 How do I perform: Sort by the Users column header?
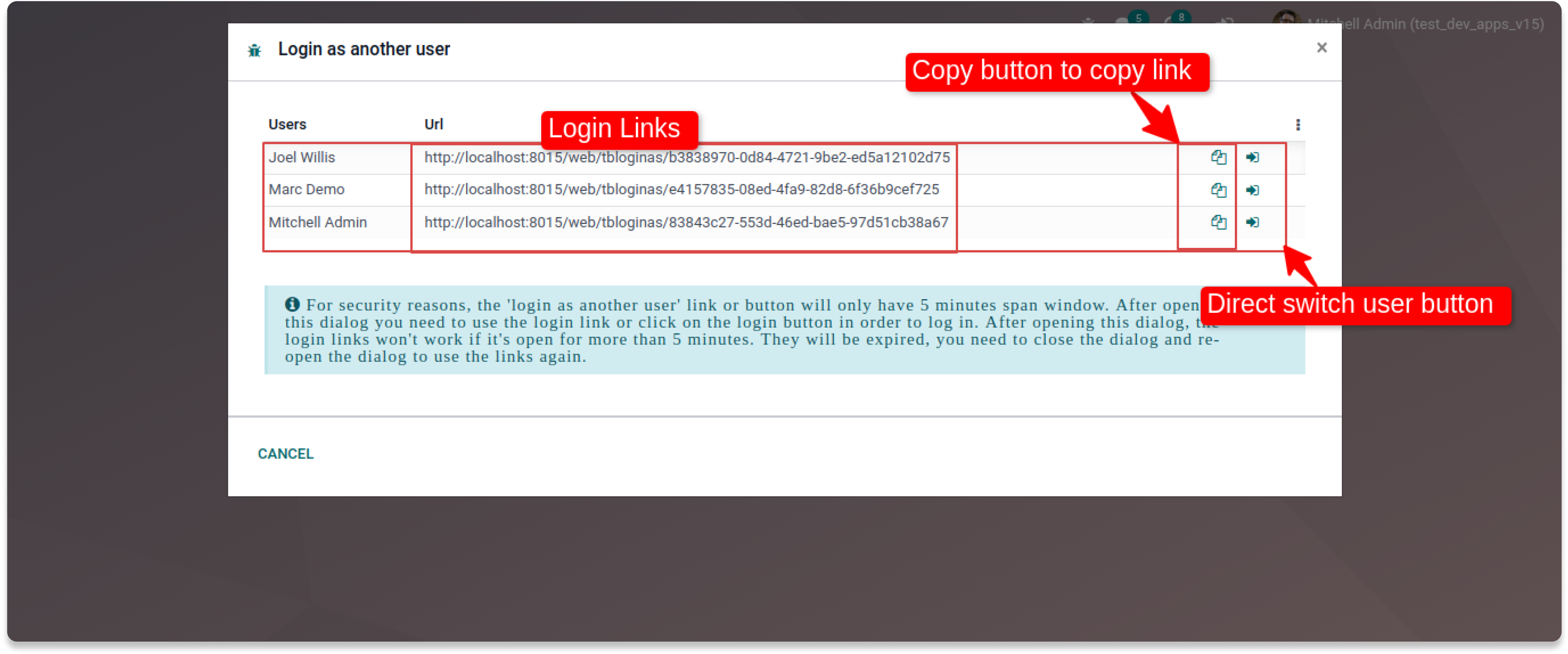[287, 125]
